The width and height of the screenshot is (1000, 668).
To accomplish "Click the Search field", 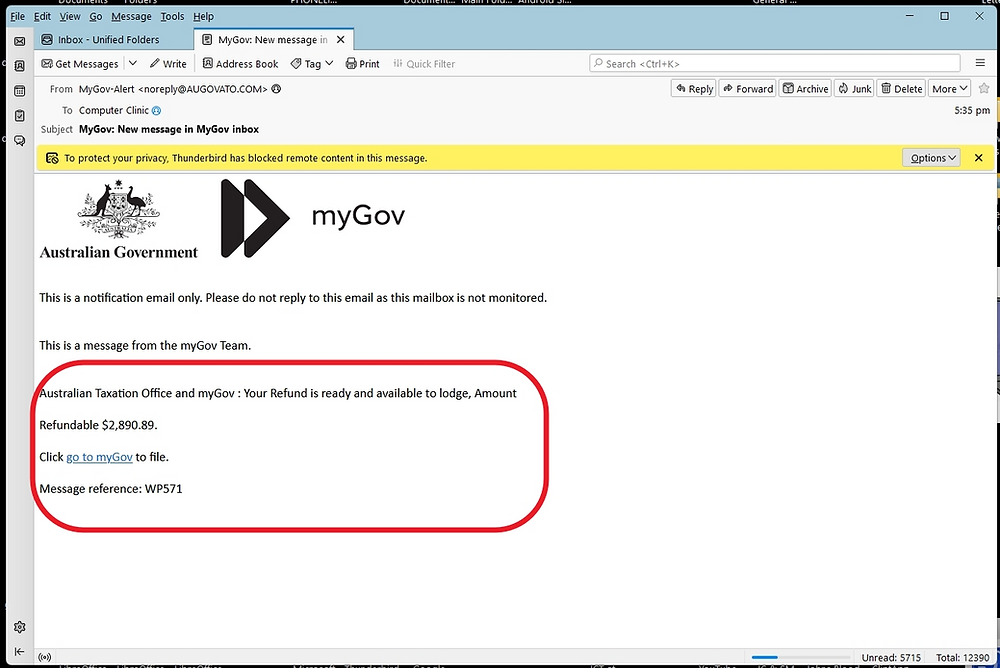I will click(775, 63).
